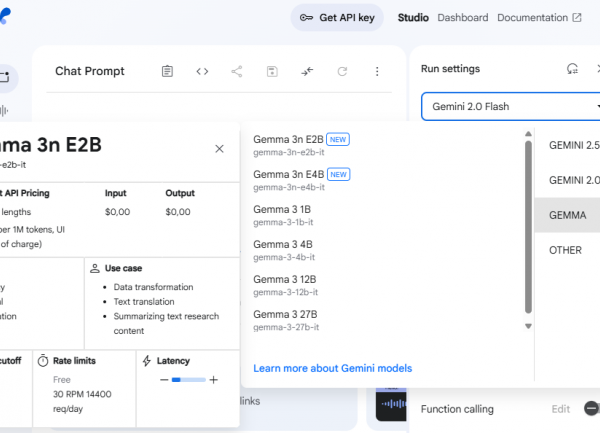The height and width of the screenshot is (433, 600).
Task: Click the Rate limits timer icon
Action: [x=43, y=361]
